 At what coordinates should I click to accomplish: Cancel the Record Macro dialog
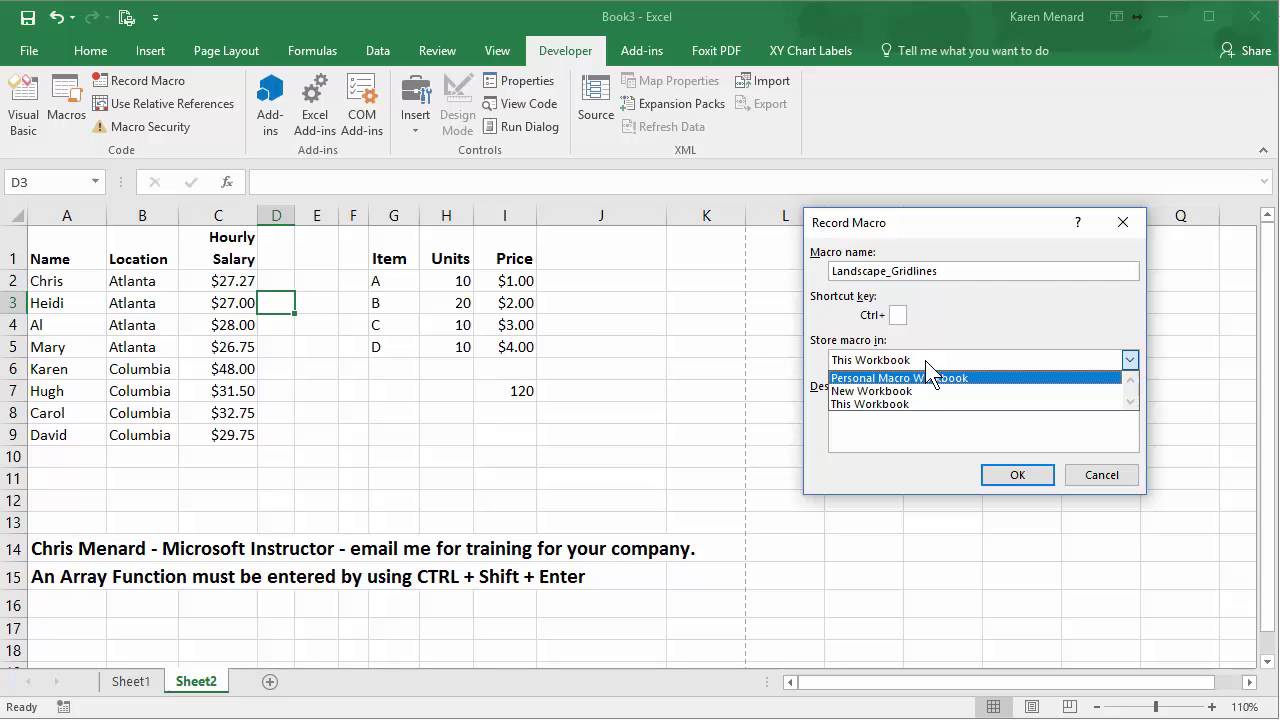point(1102,475)
